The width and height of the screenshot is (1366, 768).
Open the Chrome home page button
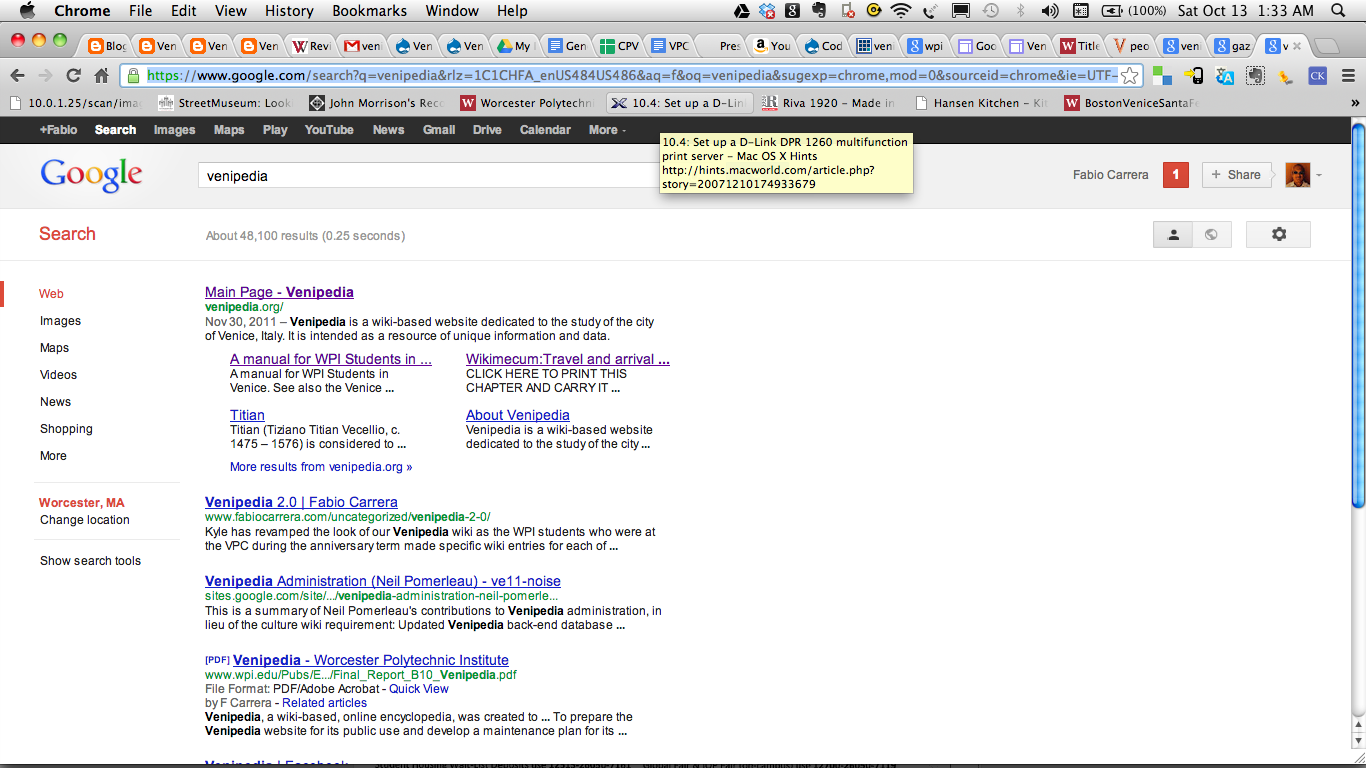coord(101,75)
